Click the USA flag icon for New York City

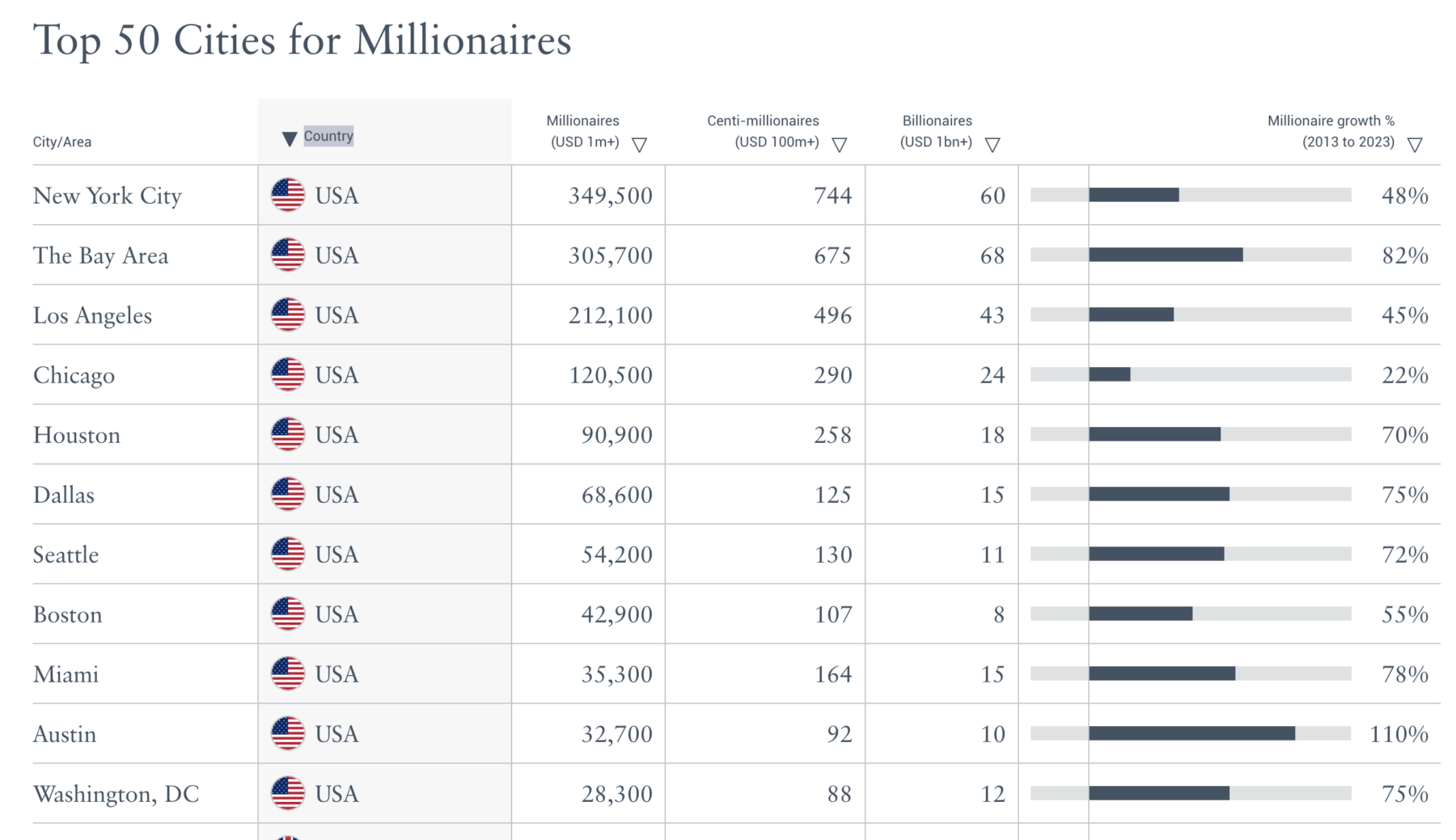coord(287,195)
